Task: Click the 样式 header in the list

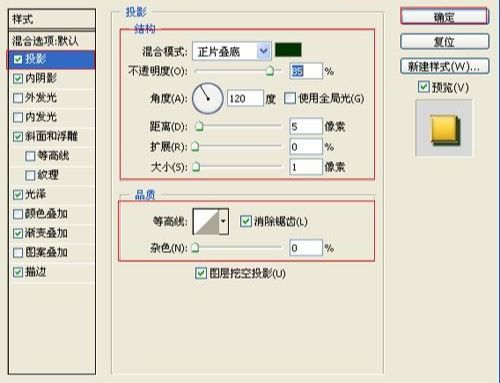Action: (x=22, y=19)
